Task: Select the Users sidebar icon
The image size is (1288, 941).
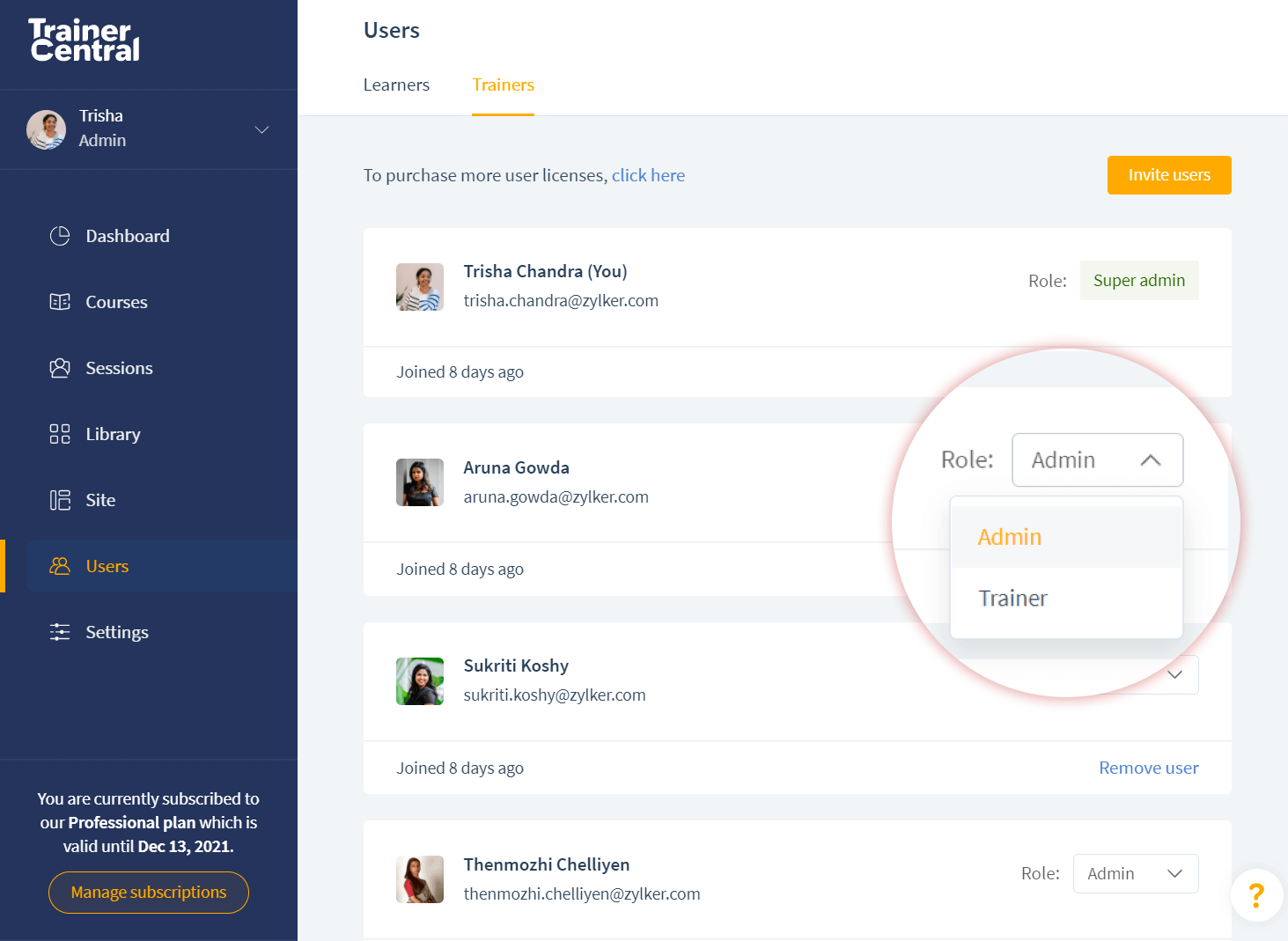Action: point(59,565)
